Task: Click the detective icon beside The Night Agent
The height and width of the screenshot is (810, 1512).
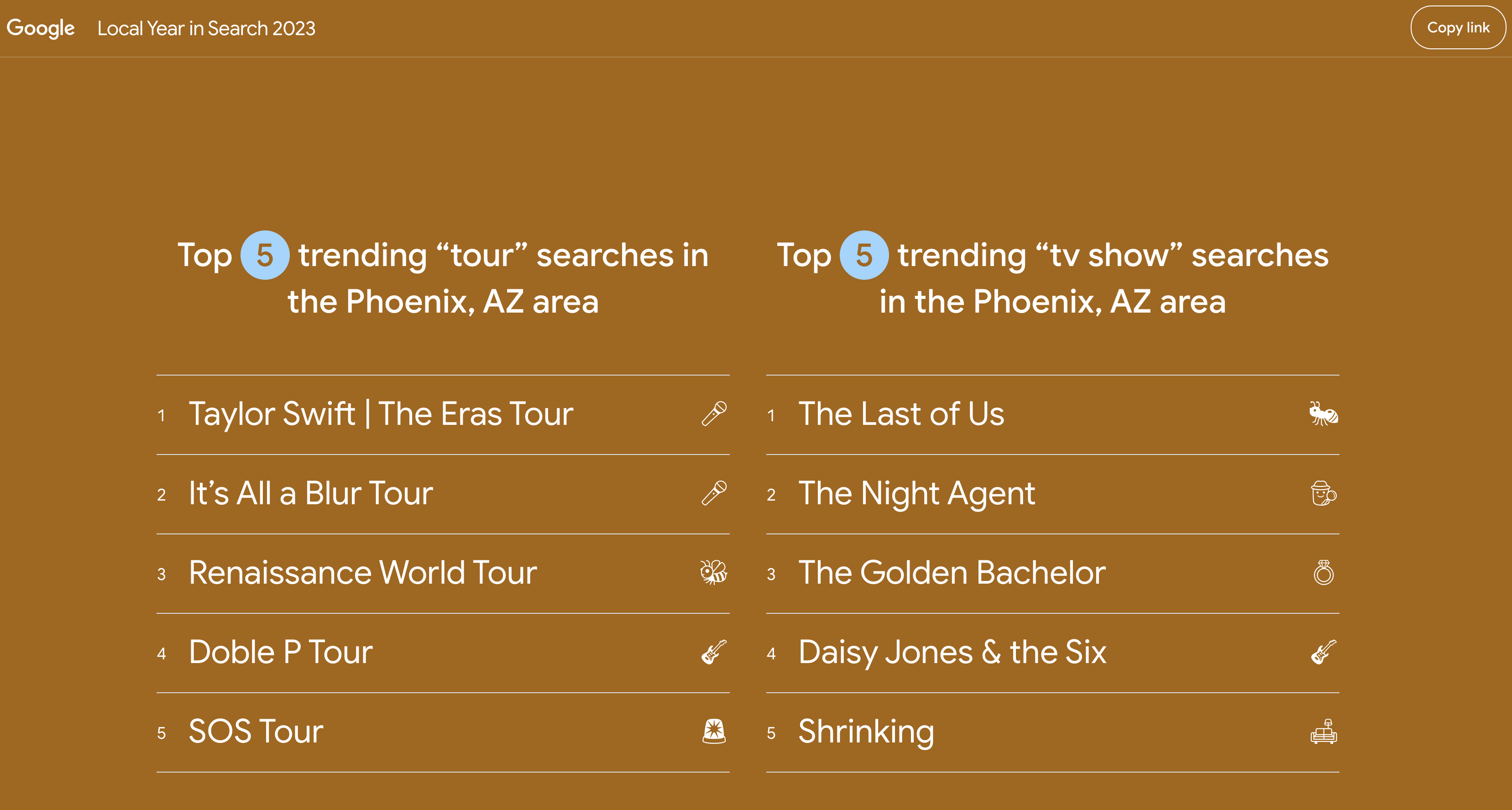Action: pos(1324,494)
